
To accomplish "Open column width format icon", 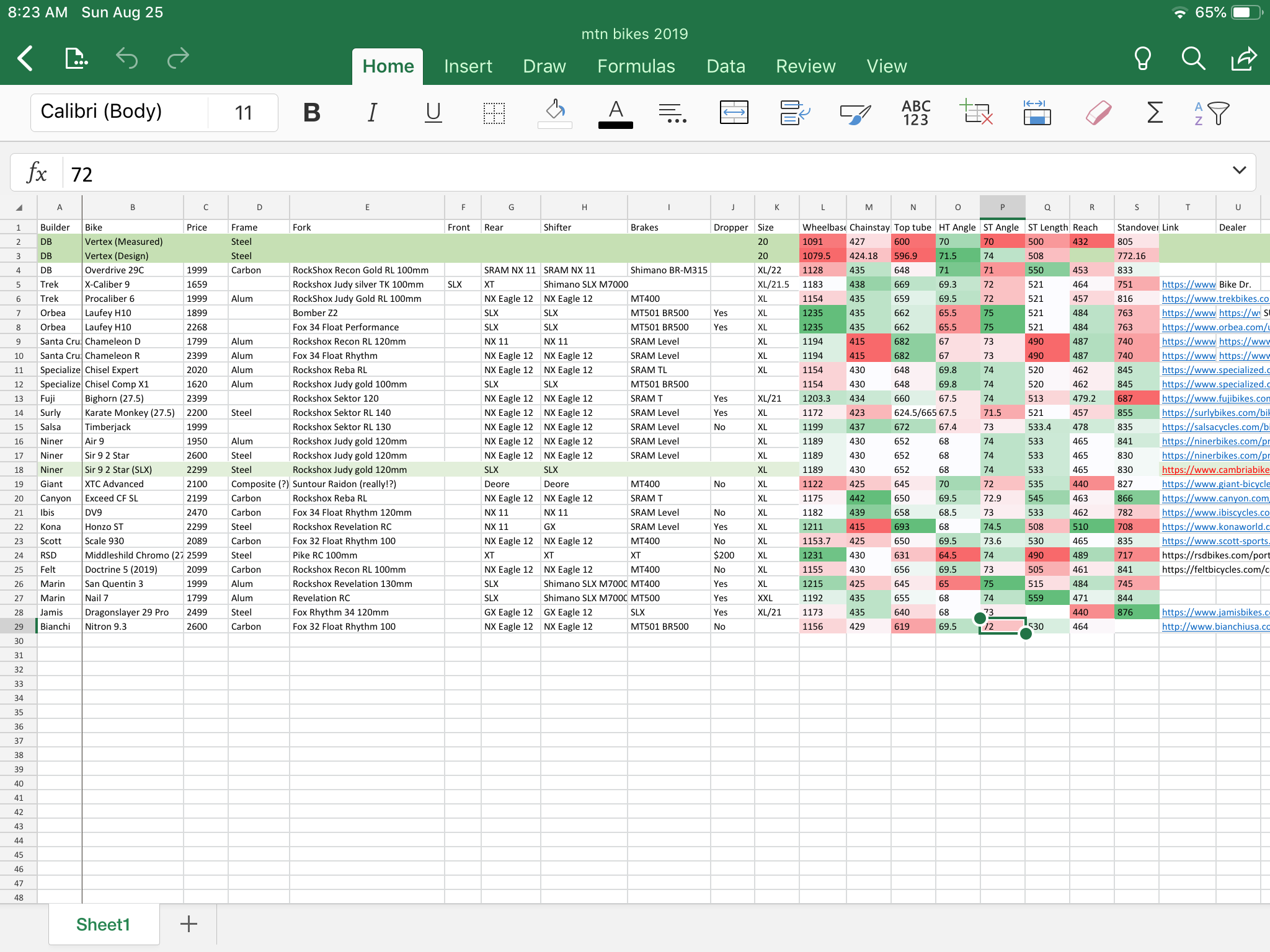I will pos(1037,113).
